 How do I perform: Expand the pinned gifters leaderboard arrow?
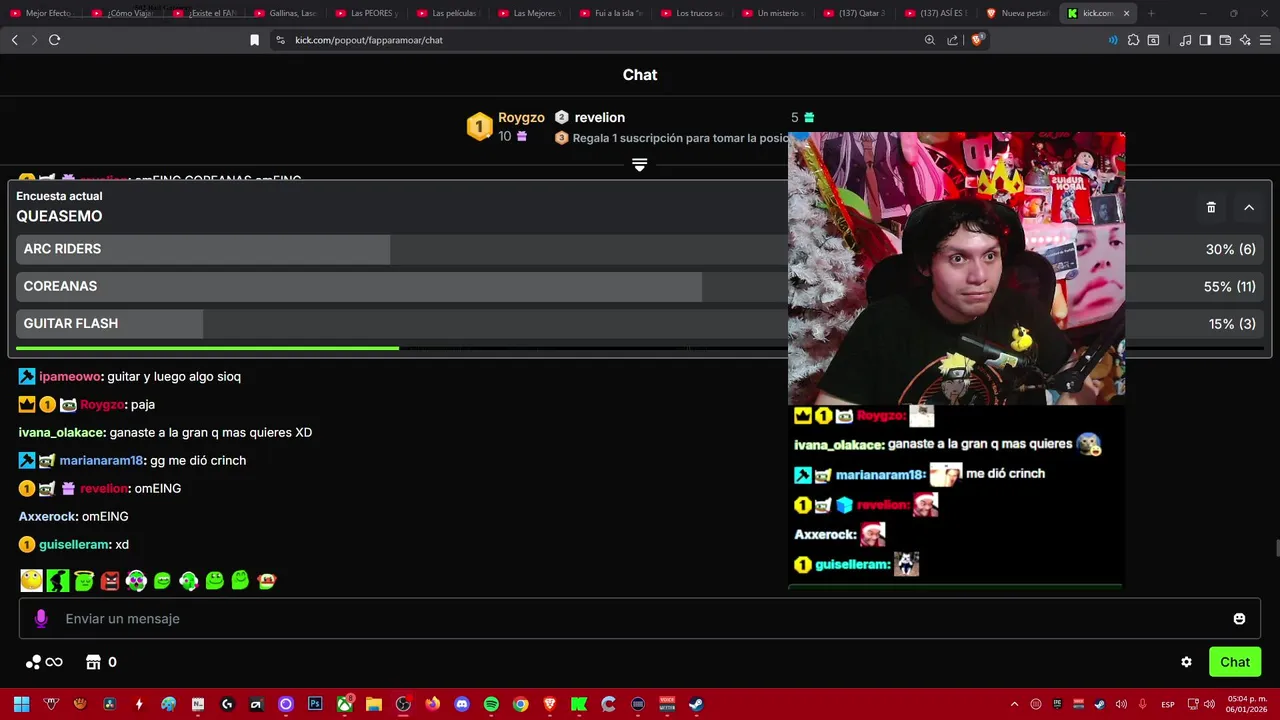pos(640,164)
